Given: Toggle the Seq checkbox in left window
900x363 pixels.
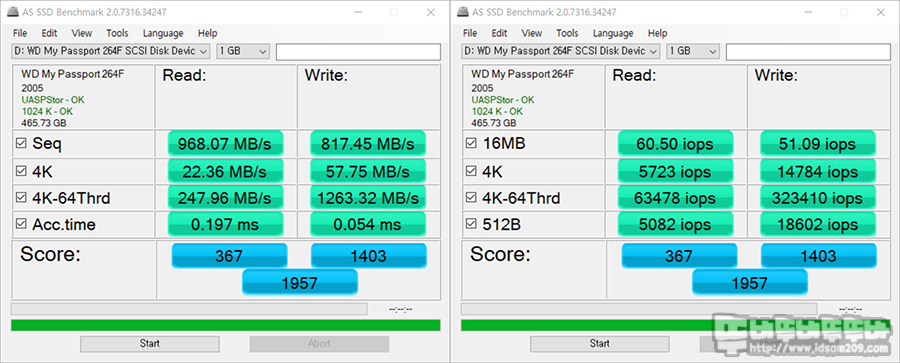Looking at the screenshot, I should coord(21,144).
